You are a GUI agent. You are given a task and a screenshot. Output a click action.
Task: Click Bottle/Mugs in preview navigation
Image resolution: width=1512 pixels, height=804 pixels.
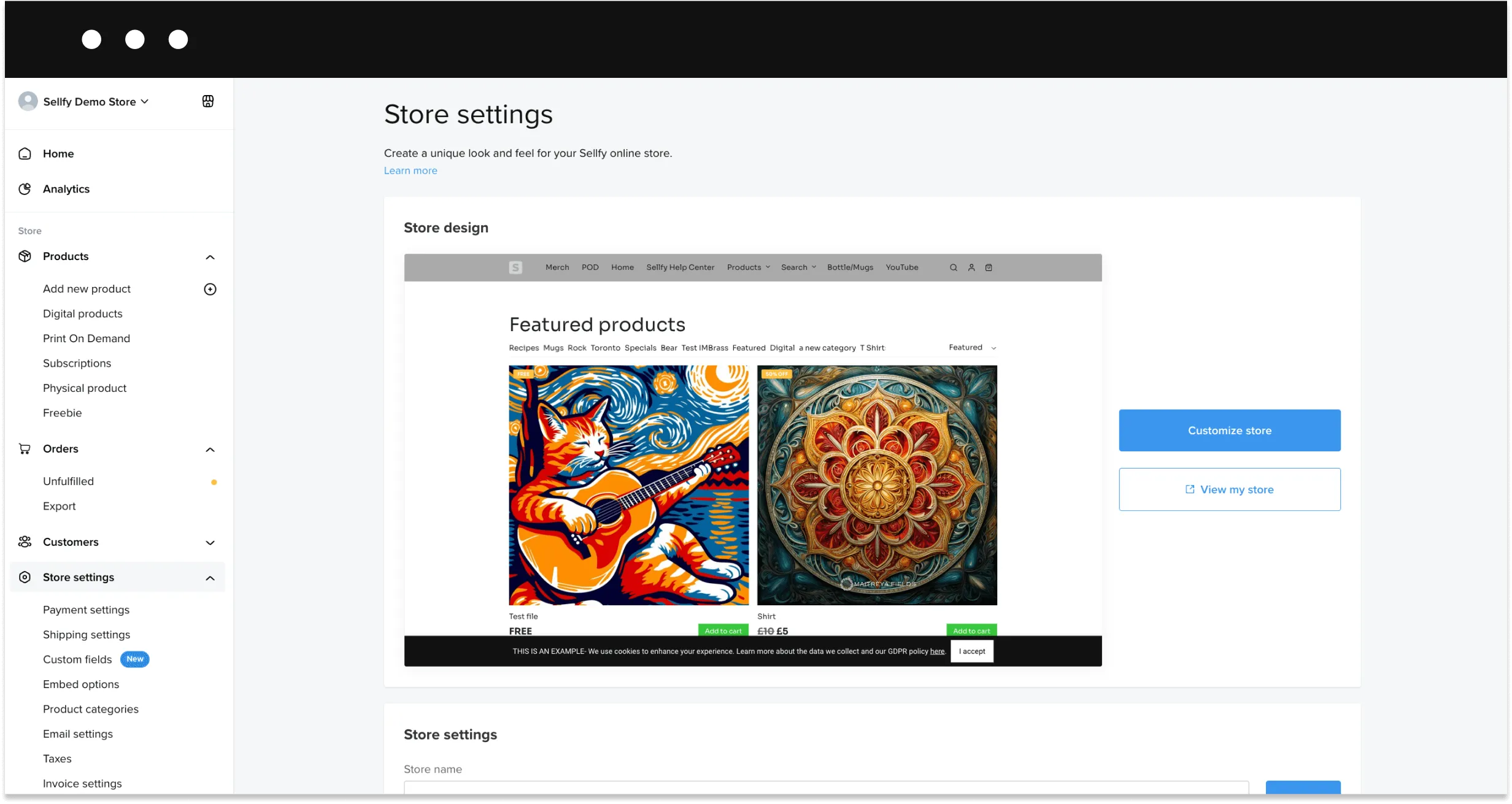[850, 267]
